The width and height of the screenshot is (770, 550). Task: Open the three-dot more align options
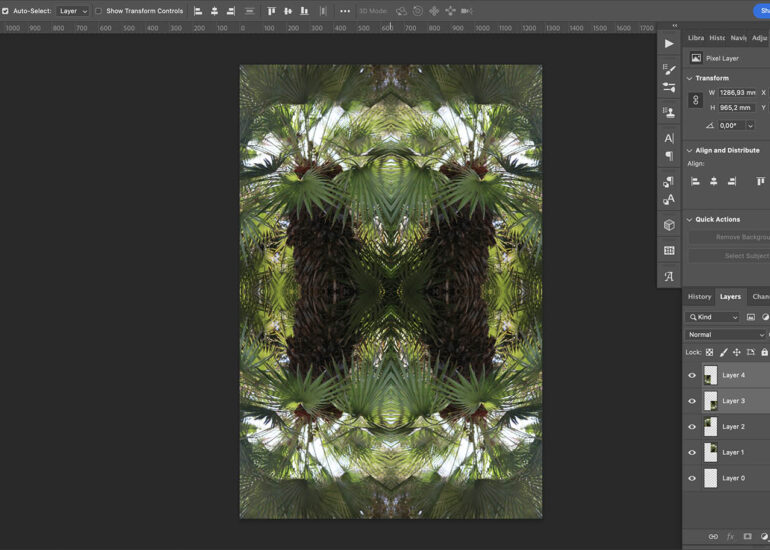(x=345, y=11)
